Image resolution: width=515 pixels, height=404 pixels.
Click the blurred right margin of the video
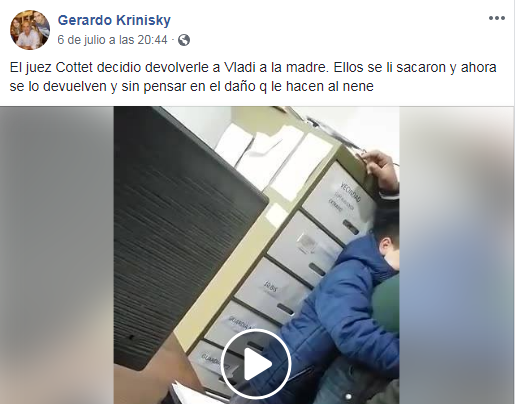pyautogui.click(x=457, y=255)
